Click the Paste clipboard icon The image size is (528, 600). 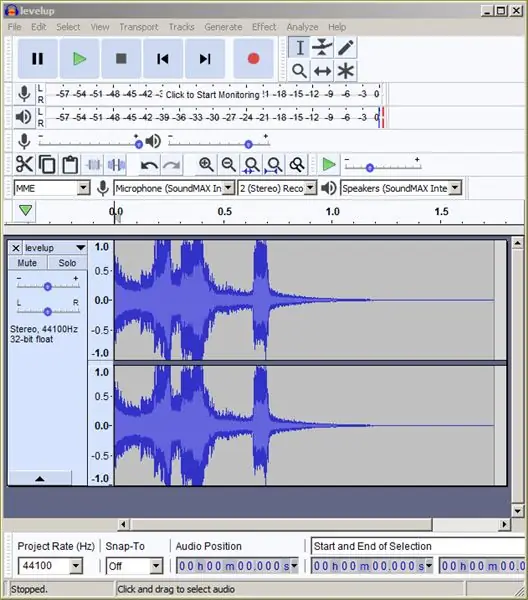point(70,165)
